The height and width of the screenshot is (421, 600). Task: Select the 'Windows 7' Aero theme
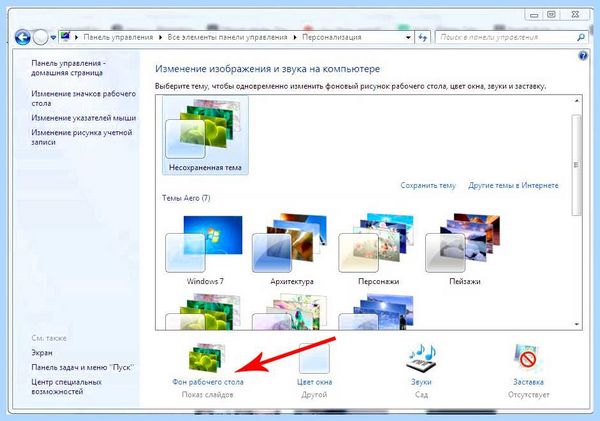point(205,250)
